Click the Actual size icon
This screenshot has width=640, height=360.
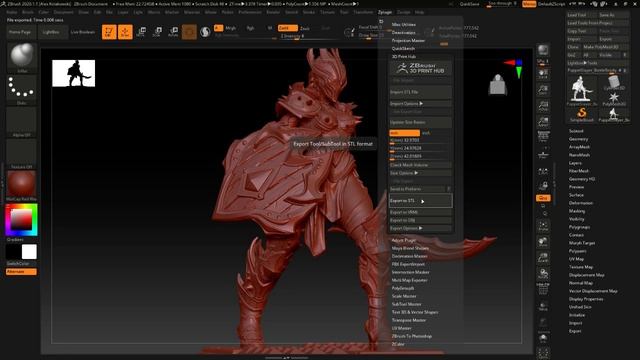pos(543,106)
